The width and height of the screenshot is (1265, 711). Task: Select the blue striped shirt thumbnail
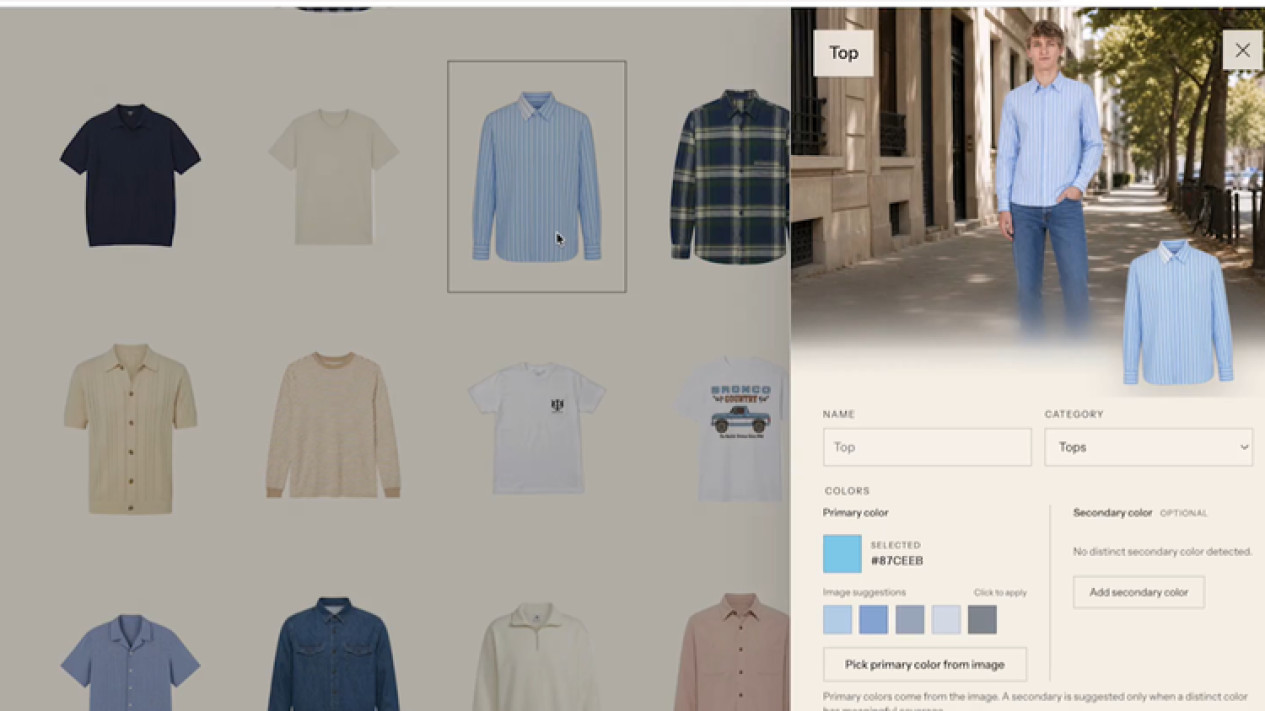537,177
